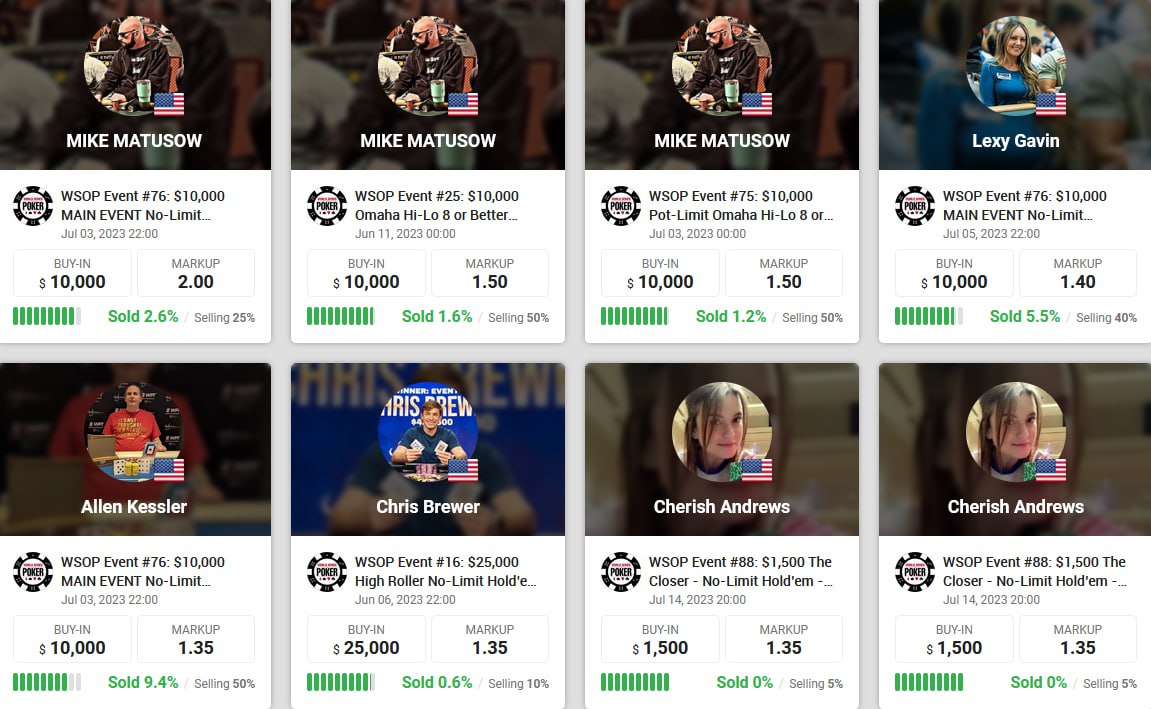Click WSOP poker chip icon on Matusow Event #76 card

(33, 206)
